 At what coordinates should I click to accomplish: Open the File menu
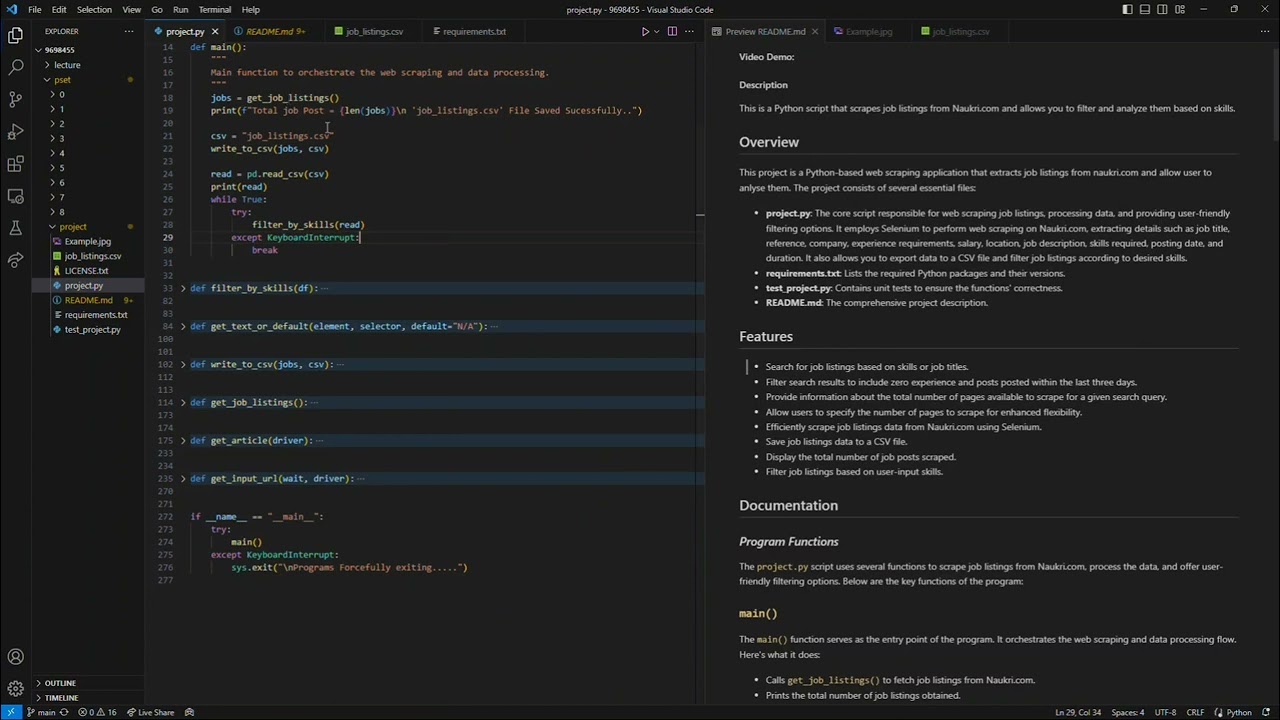pos(34,9)
